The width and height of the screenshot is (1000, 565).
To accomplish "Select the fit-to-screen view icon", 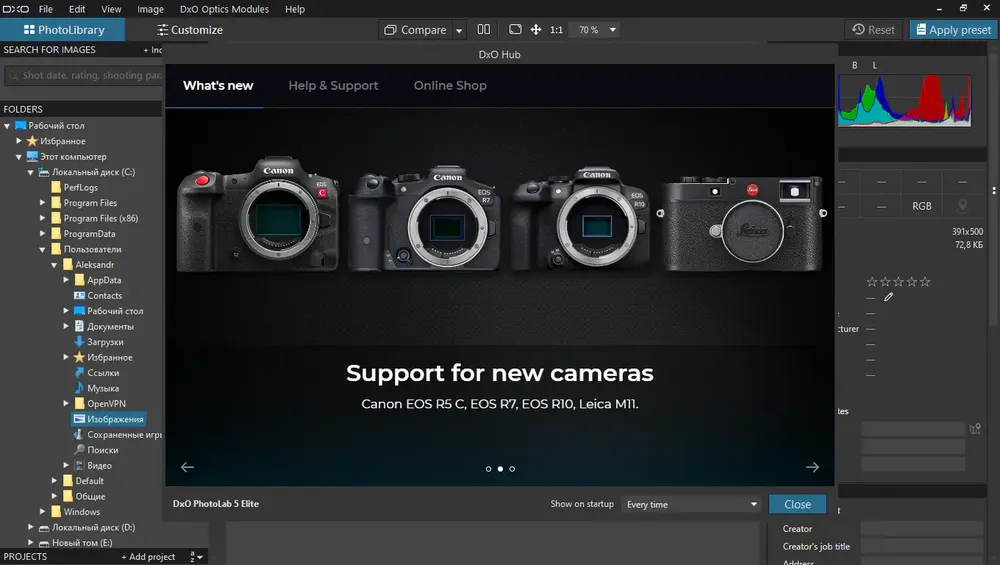I will [515, 29].
